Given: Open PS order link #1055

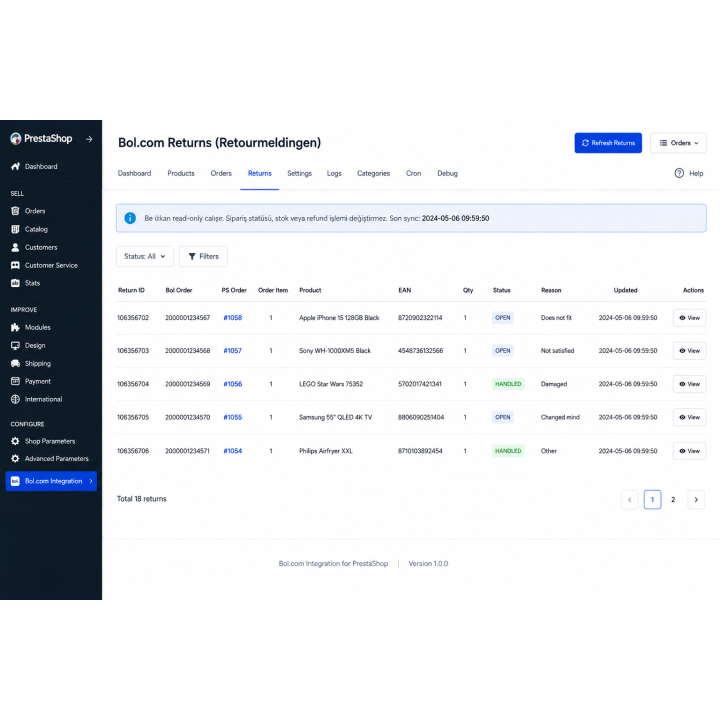Looking at the screenshot, I should [x=232, y=417].
